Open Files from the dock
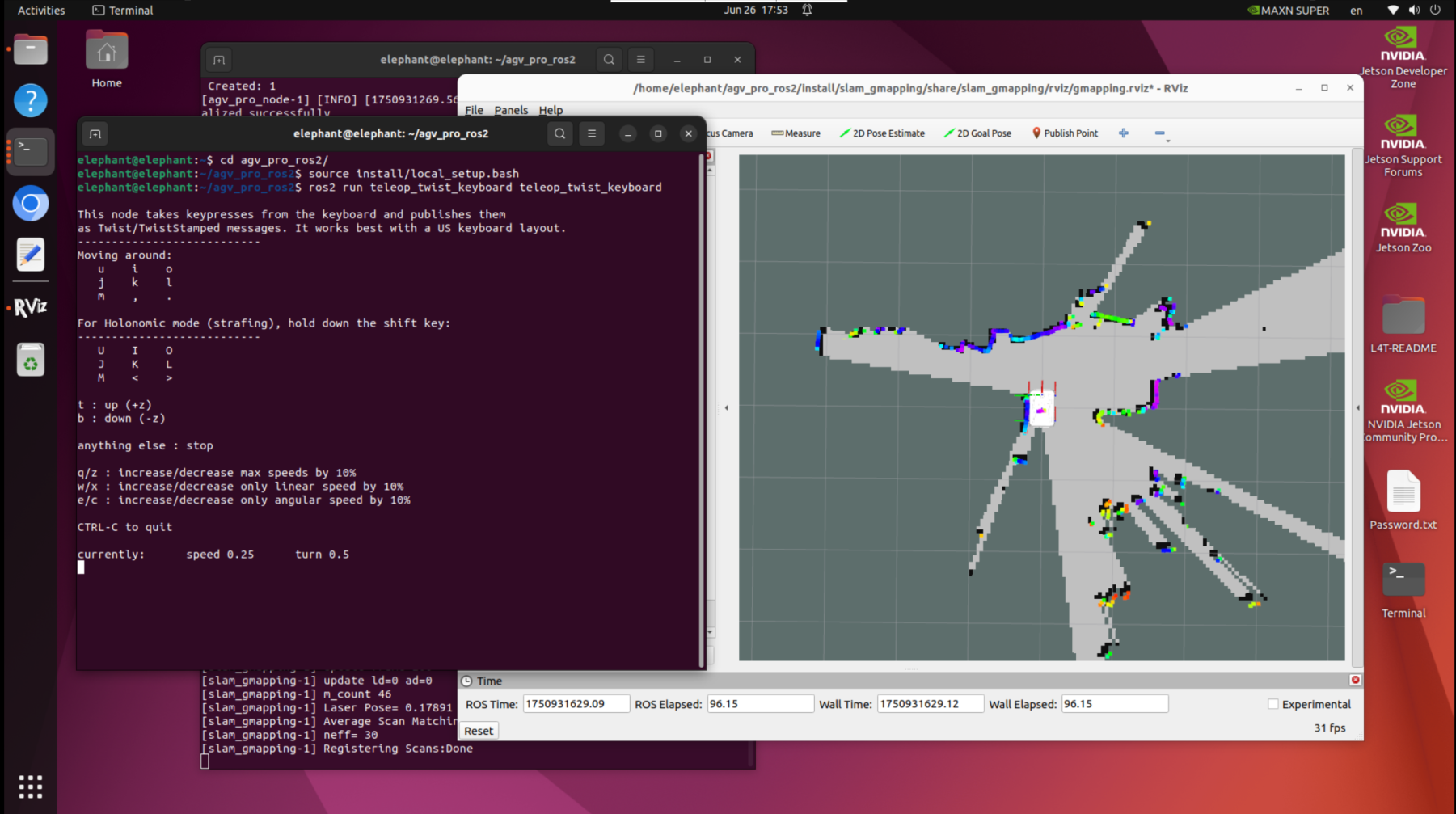 point(31,49)
